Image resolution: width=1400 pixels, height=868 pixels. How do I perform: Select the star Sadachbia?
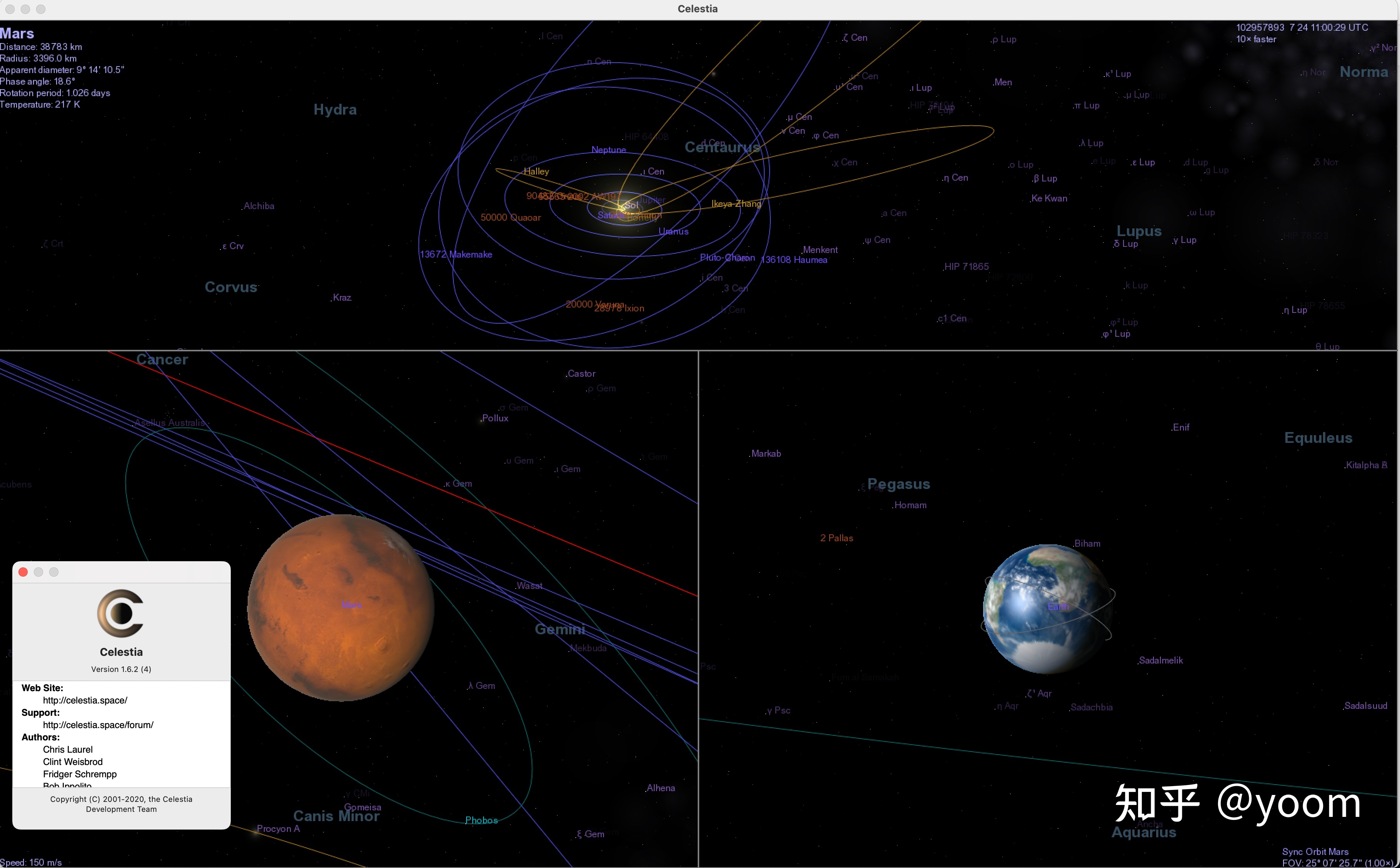click(x=1091, y=707)
